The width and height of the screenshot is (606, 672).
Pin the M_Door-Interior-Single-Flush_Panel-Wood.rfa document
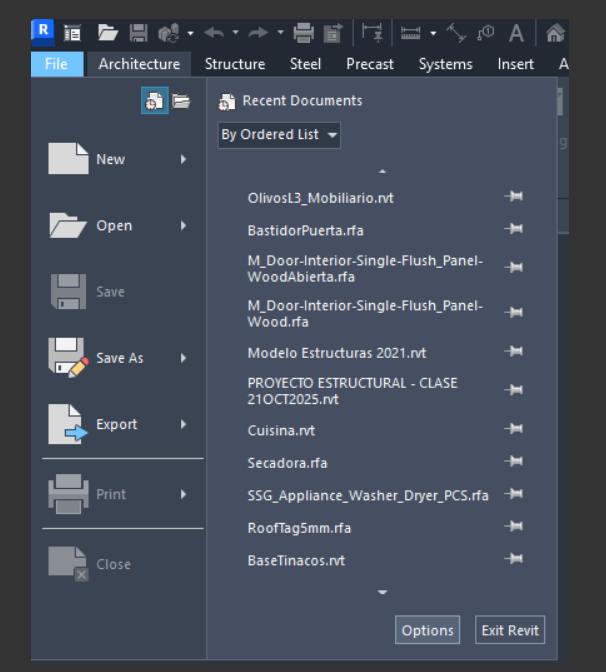(514, 312)
